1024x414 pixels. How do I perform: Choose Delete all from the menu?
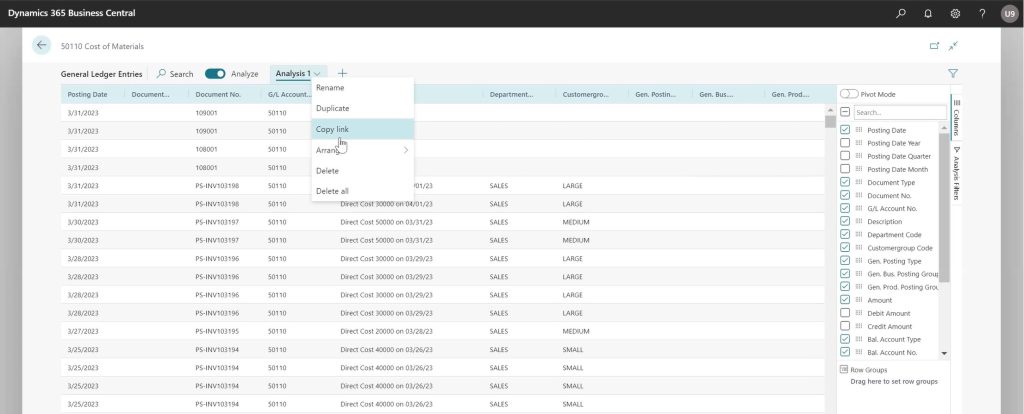pos(362,191)
